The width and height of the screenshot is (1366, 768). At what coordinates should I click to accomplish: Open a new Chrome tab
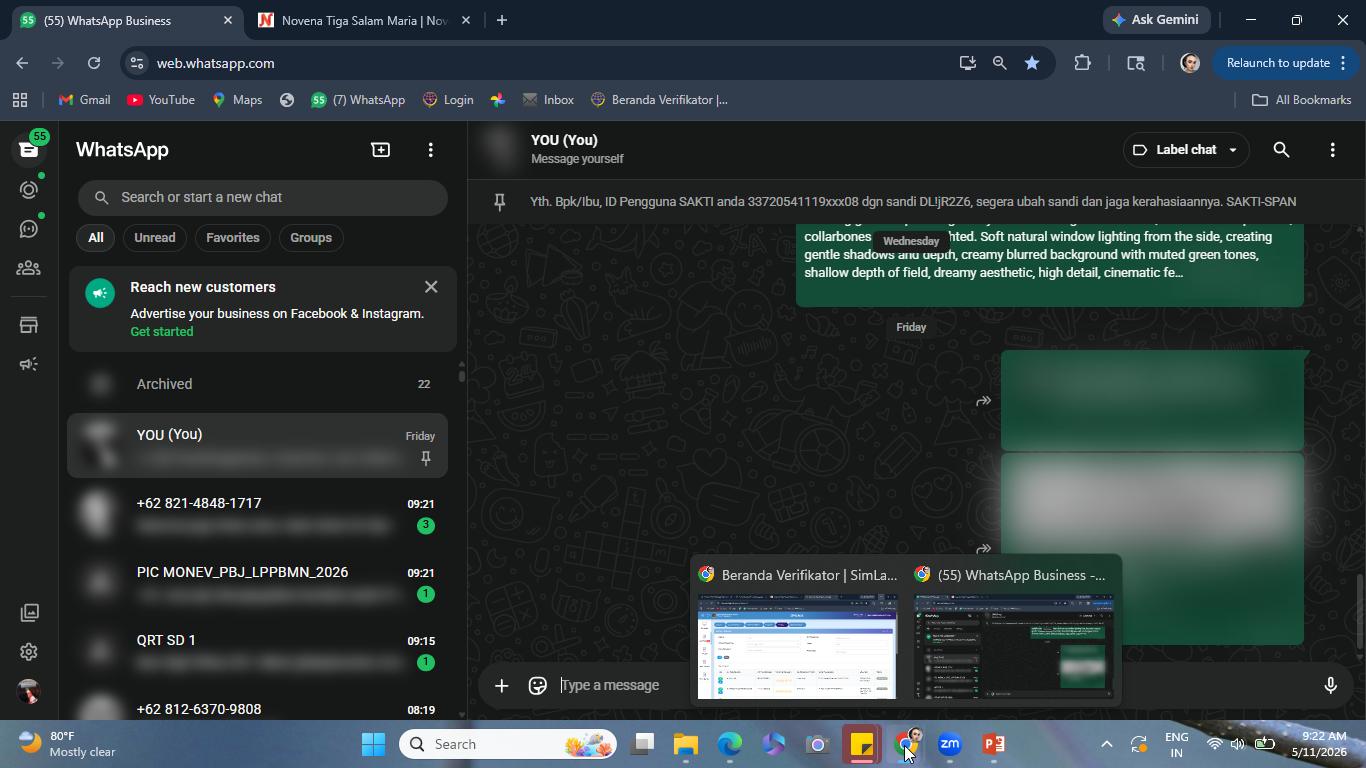pos(502,20)
